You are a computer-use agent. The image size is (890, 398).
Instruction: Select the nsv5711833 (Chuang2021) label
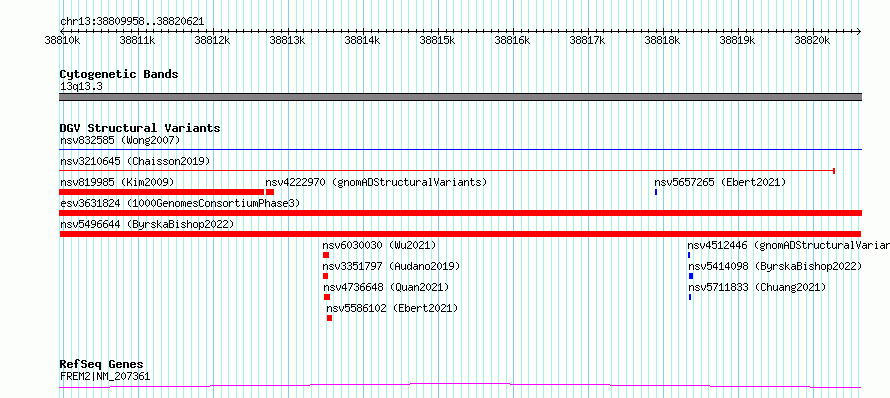pyautogui.click(x=757, y=287)
